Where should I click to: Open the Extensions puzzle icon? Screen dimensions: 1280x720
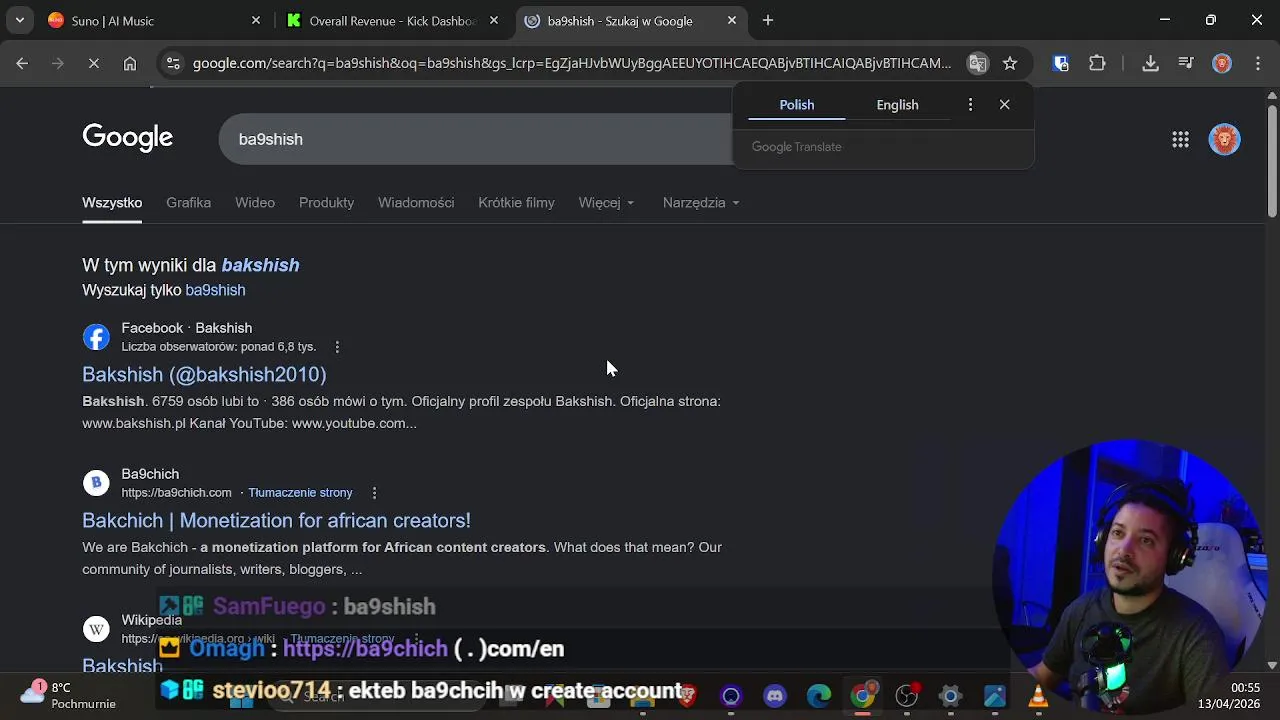tap(1097, 63)
